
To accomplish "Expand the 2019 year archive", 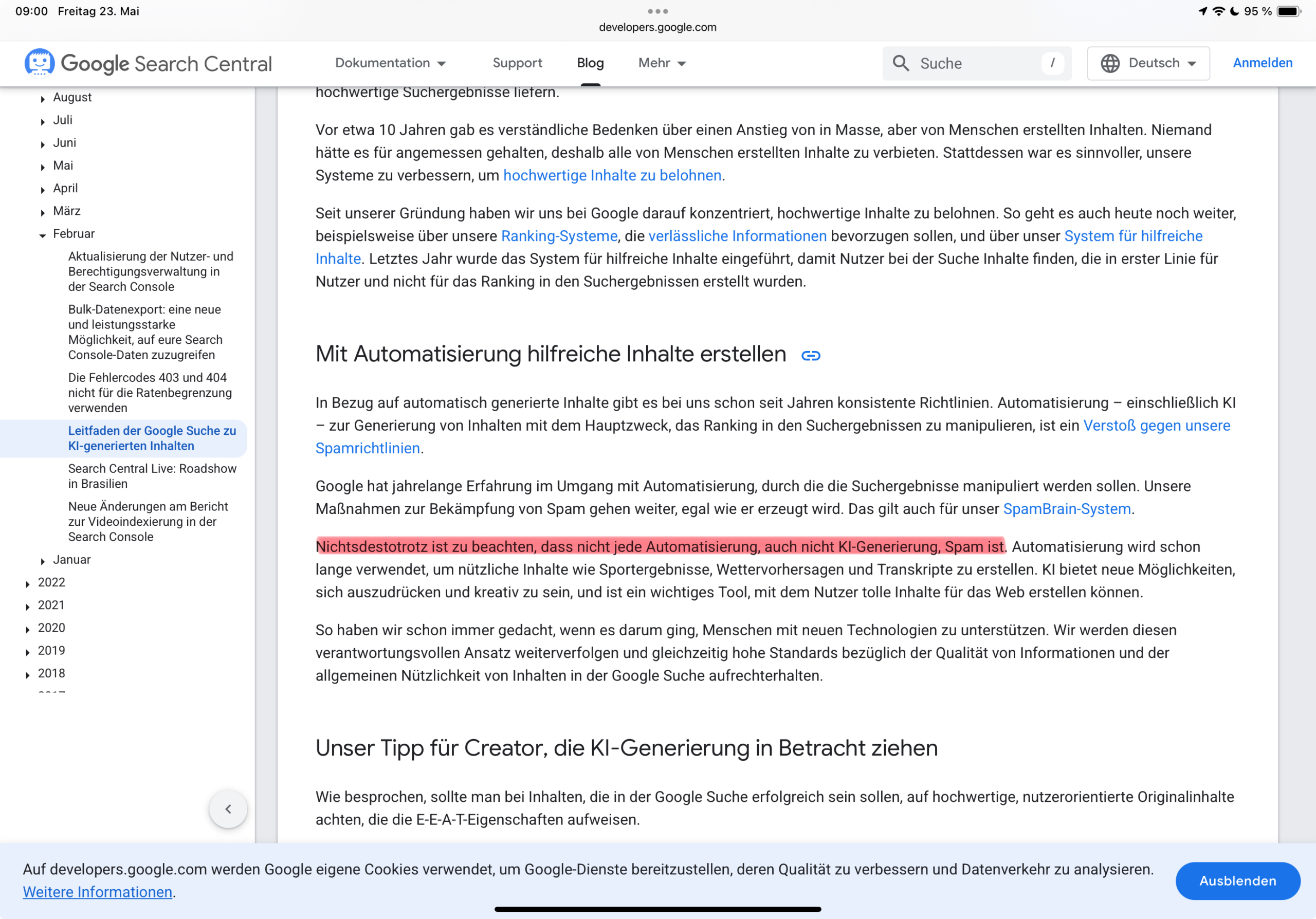I will (28, 652).
